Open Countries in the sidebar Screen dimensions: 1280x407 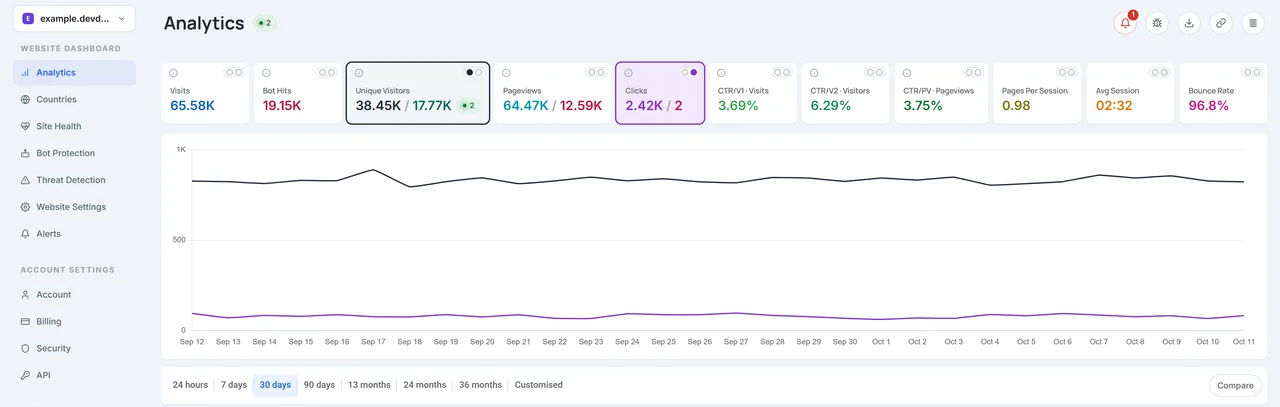point(75,100)
